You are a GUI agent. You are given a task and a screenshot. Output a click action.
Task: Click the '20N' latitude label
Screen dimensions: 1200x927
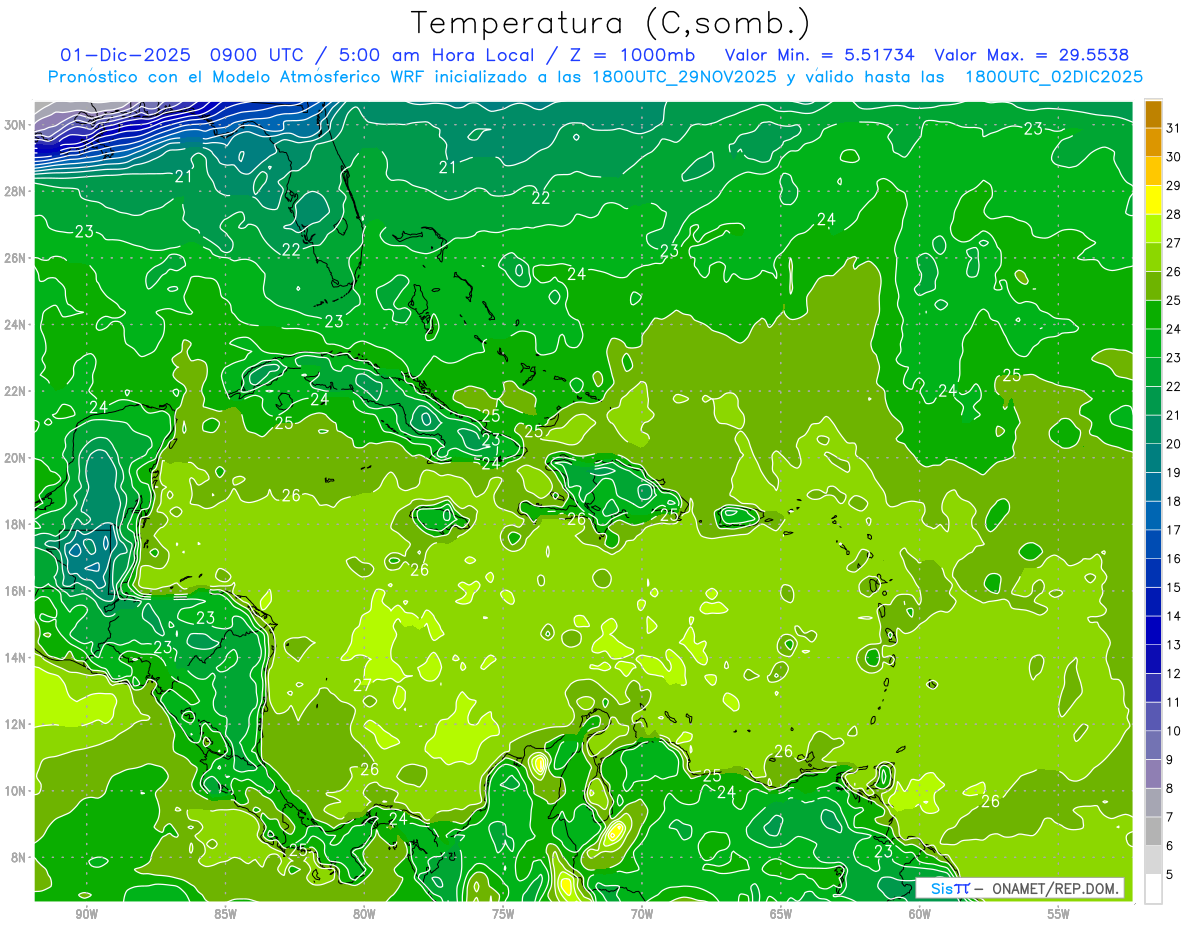coord(17,457)
